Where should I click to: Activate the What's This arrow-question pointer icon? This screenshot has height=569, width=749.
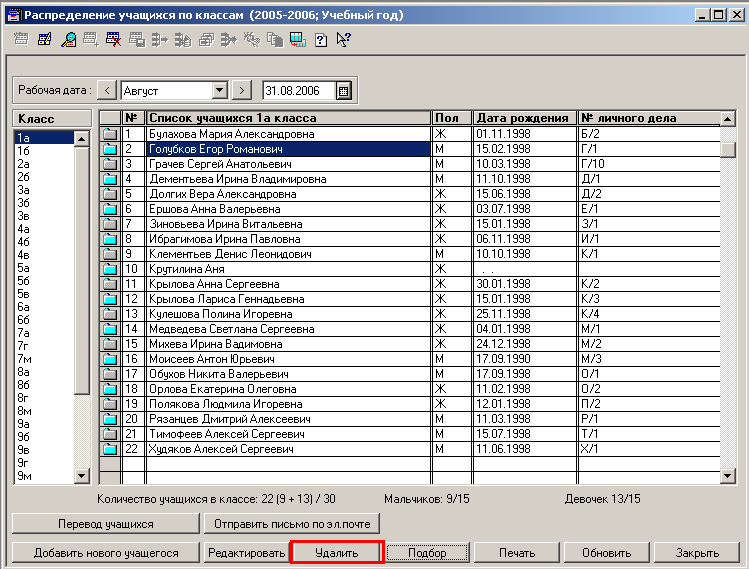coord(343,40)
